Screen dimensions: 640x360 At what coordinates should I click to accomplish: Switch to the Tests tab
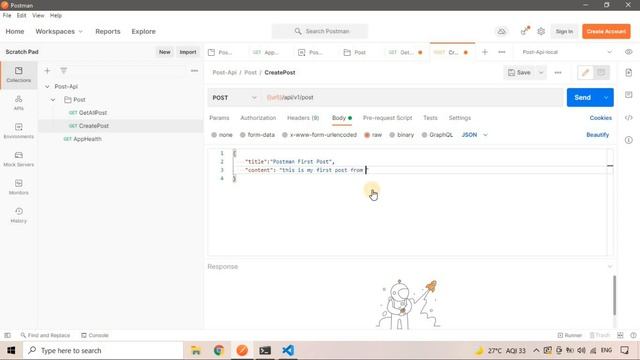click(x=430, y=118)
